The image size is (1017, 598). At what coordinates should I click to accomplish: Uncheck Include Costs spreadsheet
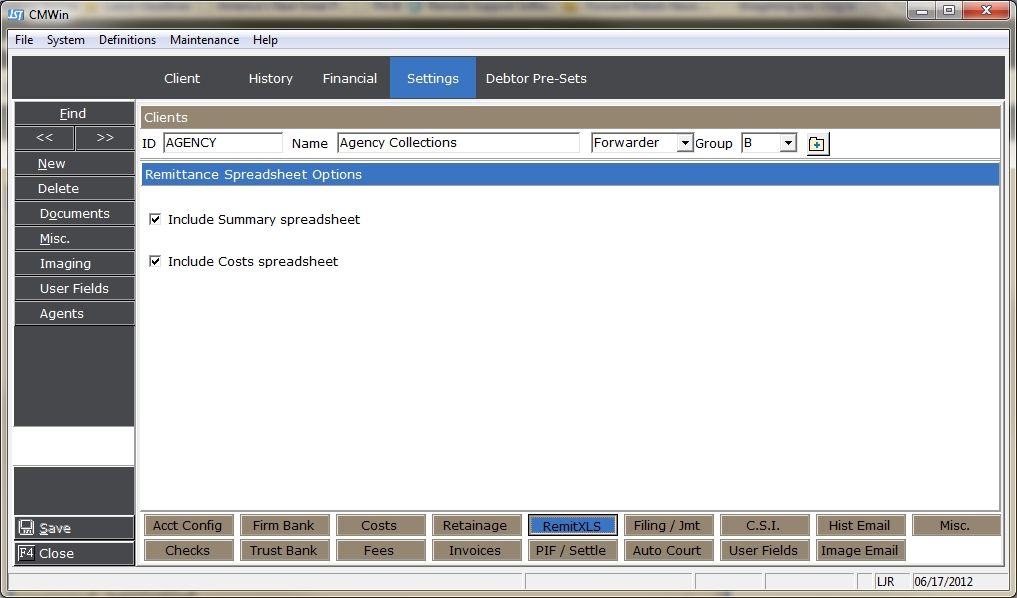pyautogui.click(x=155, y=261)
